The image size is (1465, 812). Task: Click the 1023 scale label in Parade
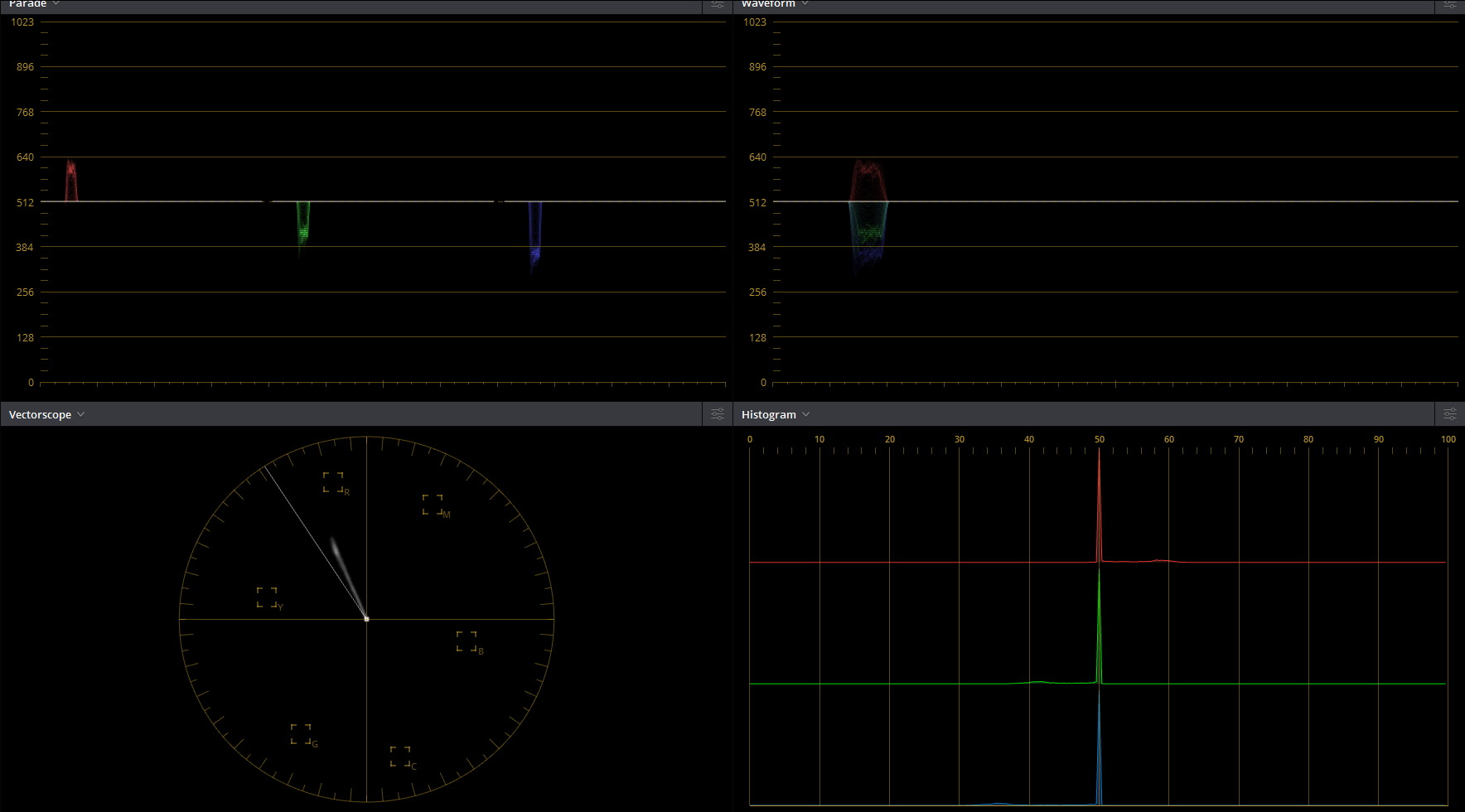(22, 22)
